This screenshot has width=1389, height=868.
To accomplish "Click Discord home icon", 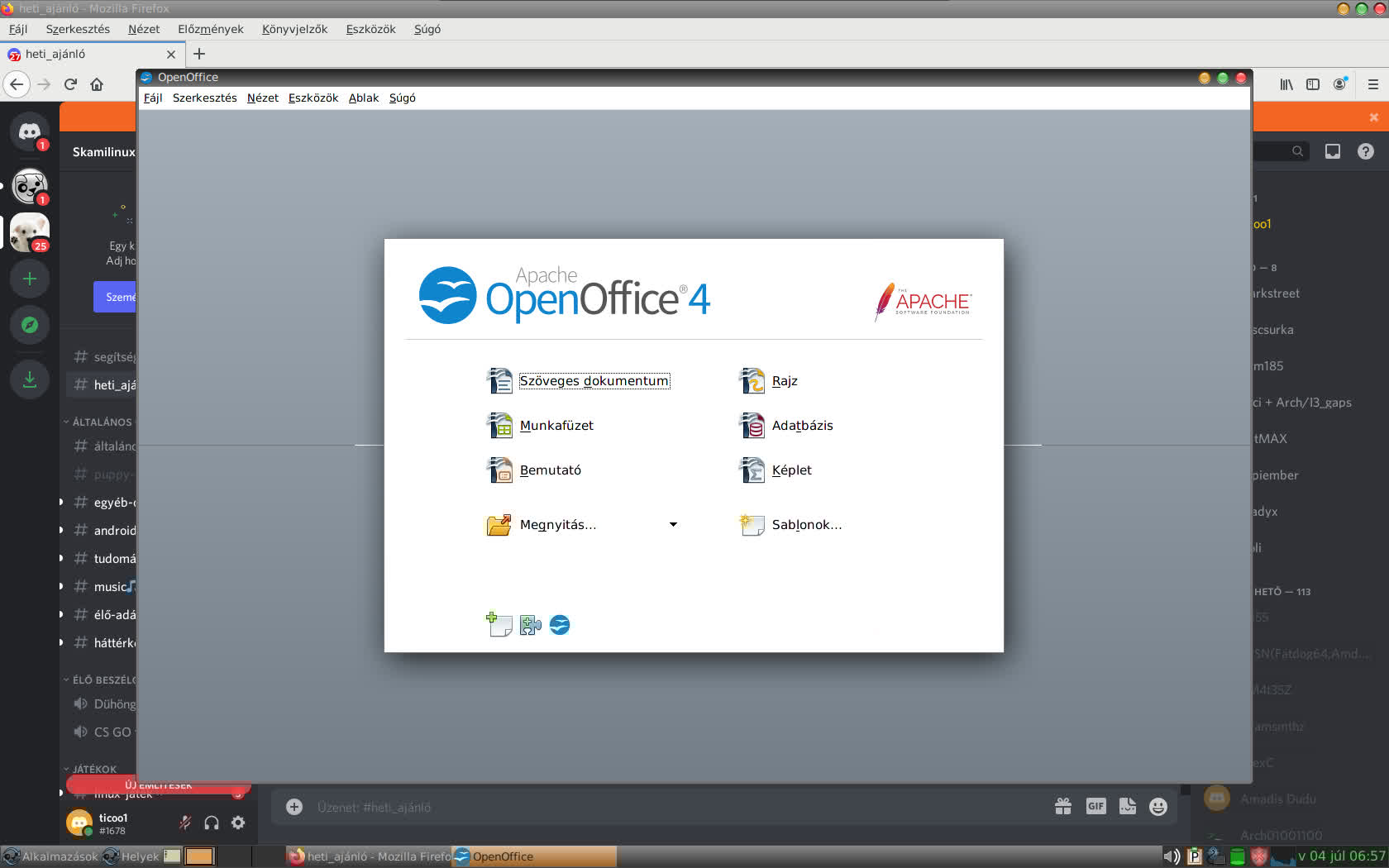I will pos(30,132).
